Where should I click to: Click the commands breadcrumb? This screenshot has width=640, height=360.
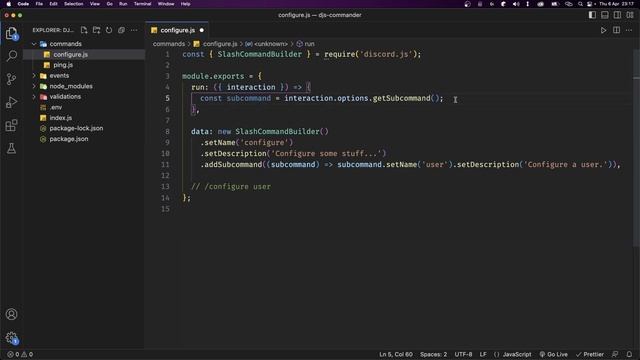pos(169,44)
